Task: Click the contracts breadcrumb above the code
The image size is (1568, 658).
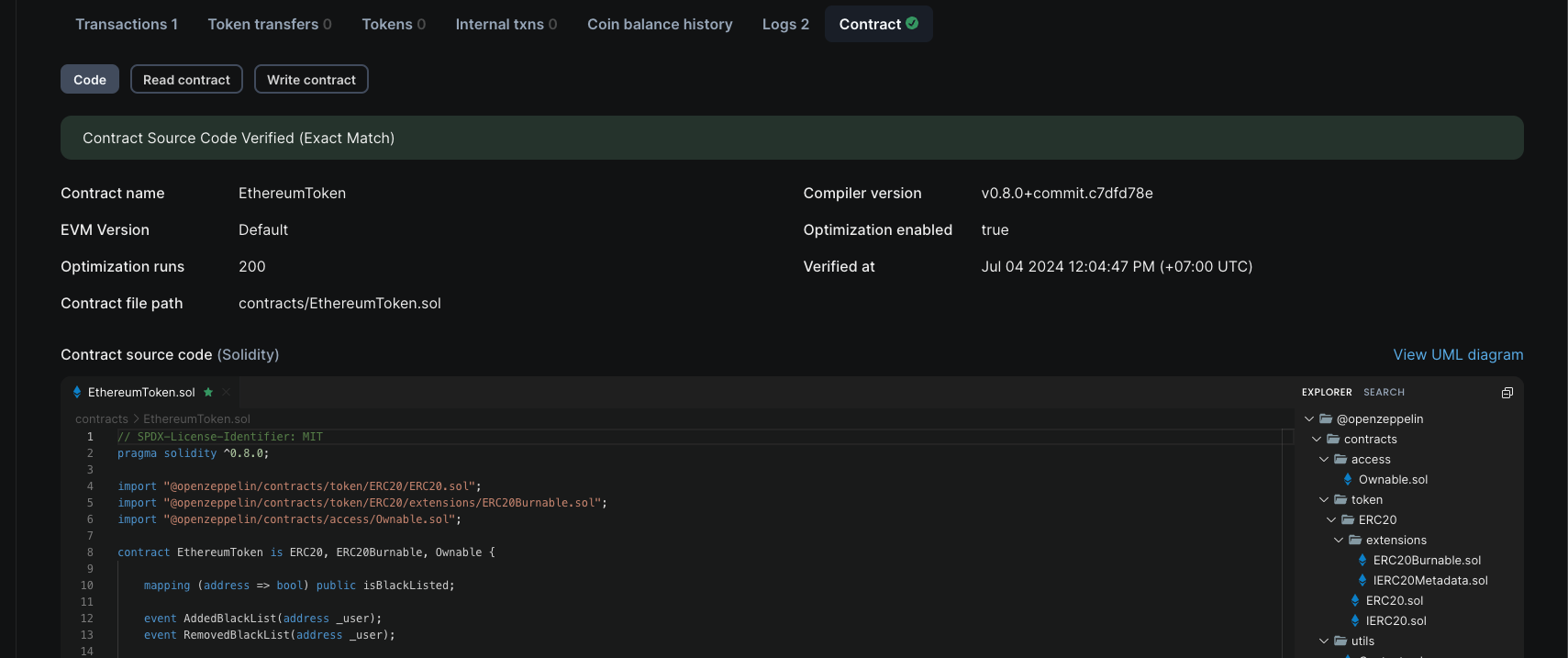Action: 102,418
